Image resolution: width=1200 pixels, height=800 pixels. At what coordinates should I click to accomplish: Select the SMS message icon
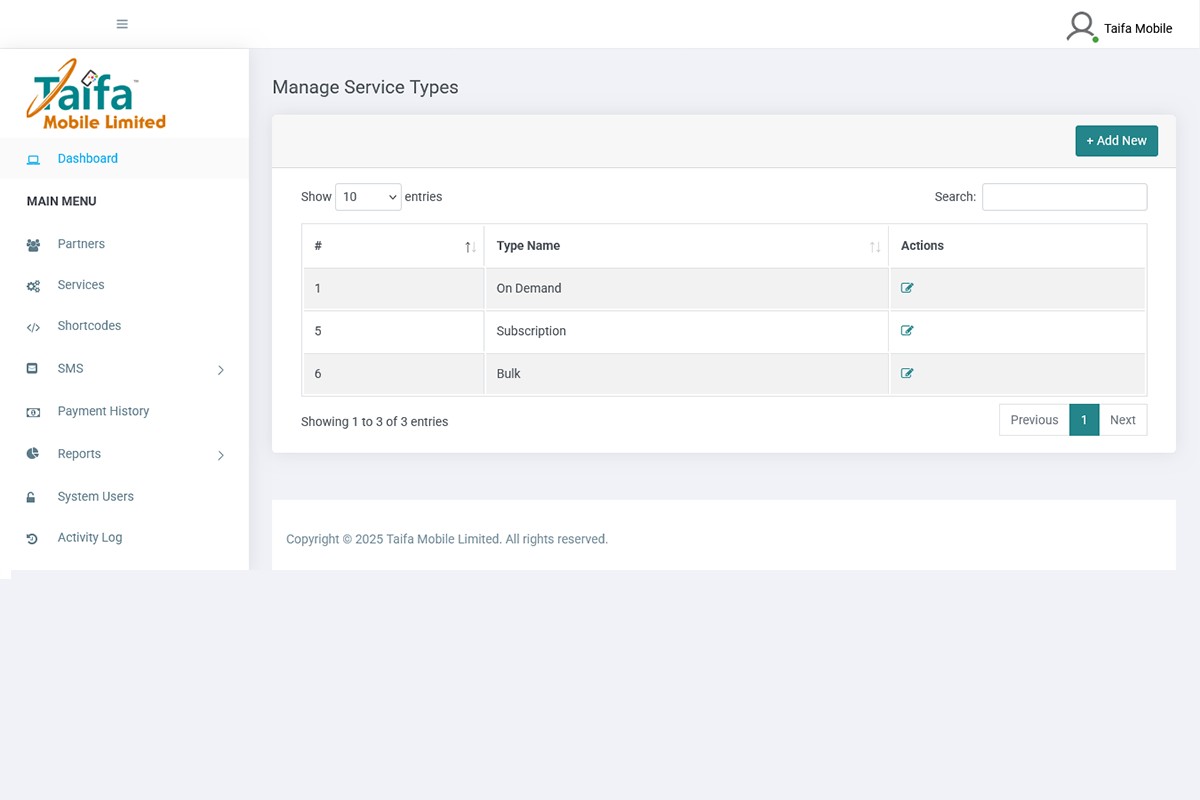point(33,368)
